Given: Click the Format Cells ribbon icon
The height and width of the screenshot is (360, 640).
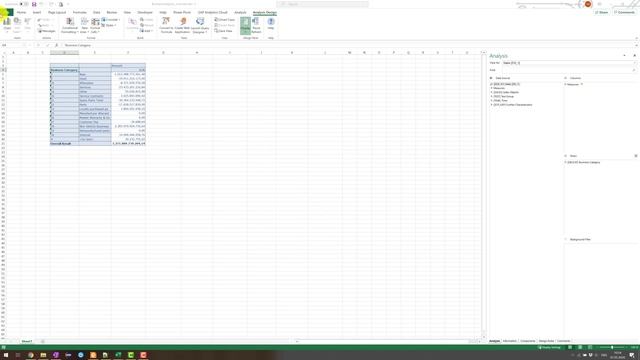Looking at the screenshot, I should click(x=95, y=25).
